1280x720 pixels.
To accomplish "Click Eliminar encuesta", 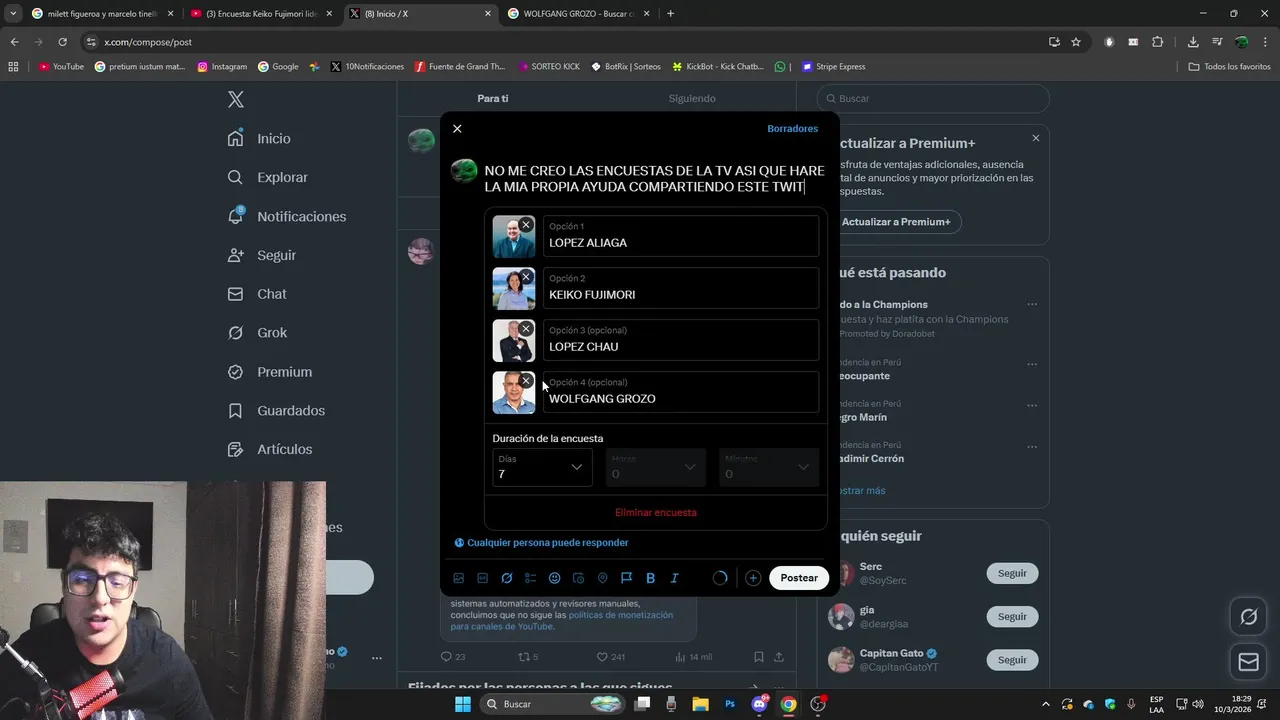I will pos(656,512).
